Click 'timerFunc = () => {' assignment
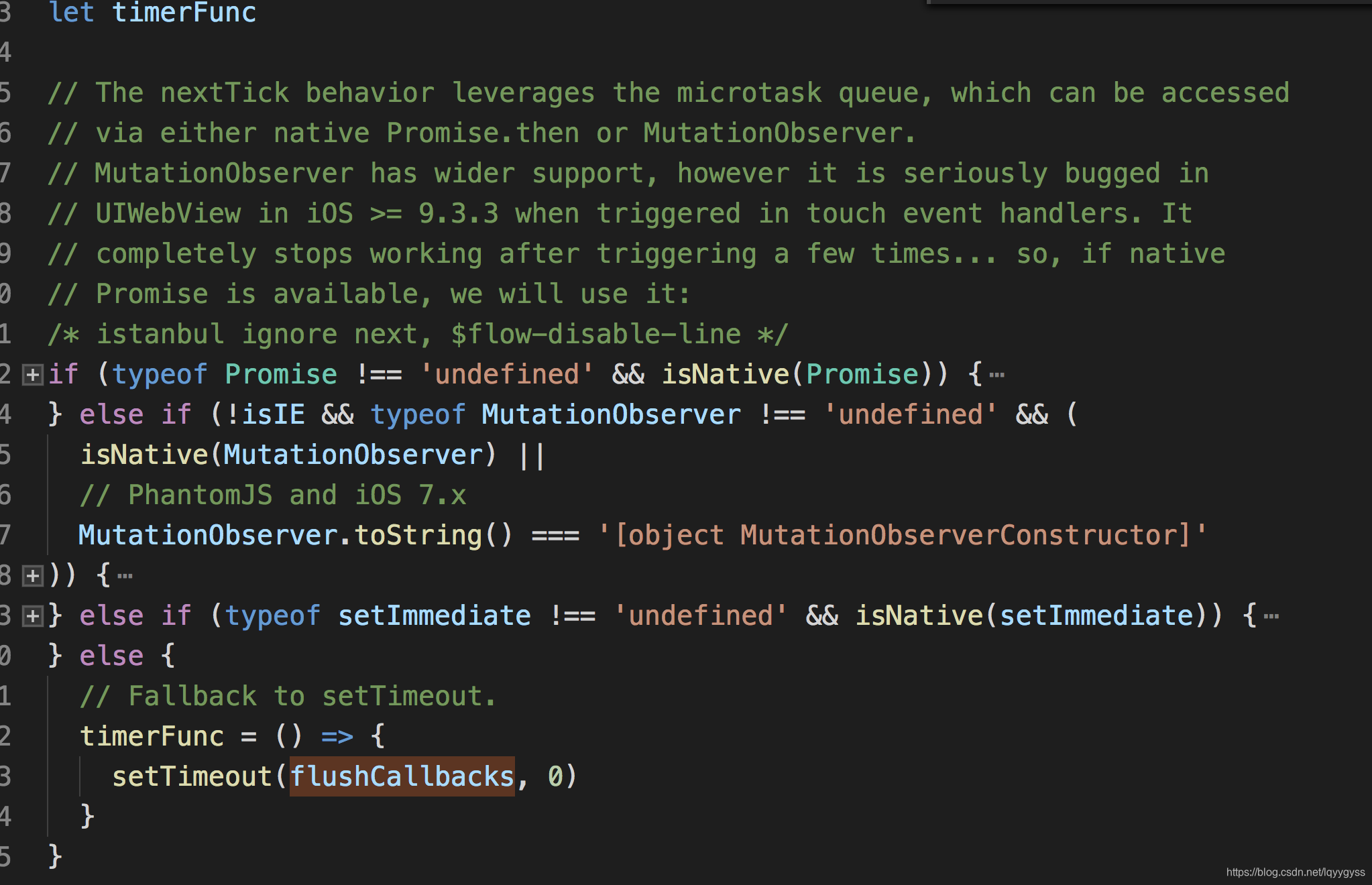The height and width of the screenshot is (885, 1372). [233, 736]
